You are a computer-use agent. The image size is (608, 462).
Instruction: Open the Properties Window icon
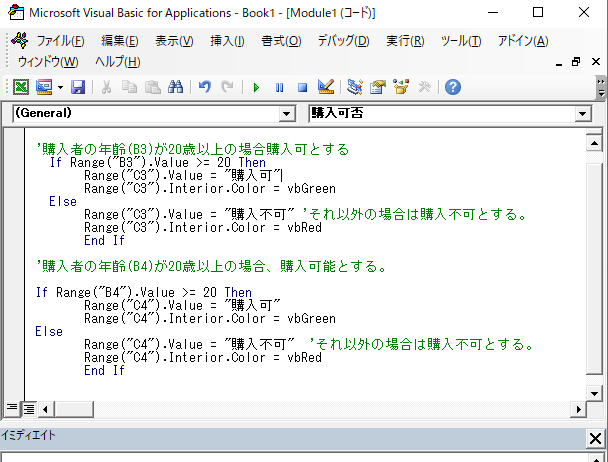pos(378,87)
